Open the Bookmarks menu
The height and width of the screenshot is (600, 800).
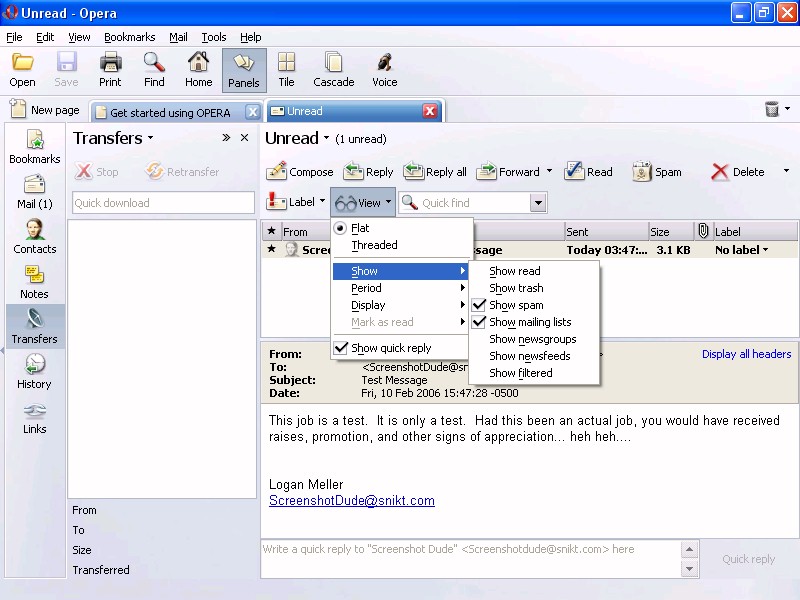tap(129, 37)
